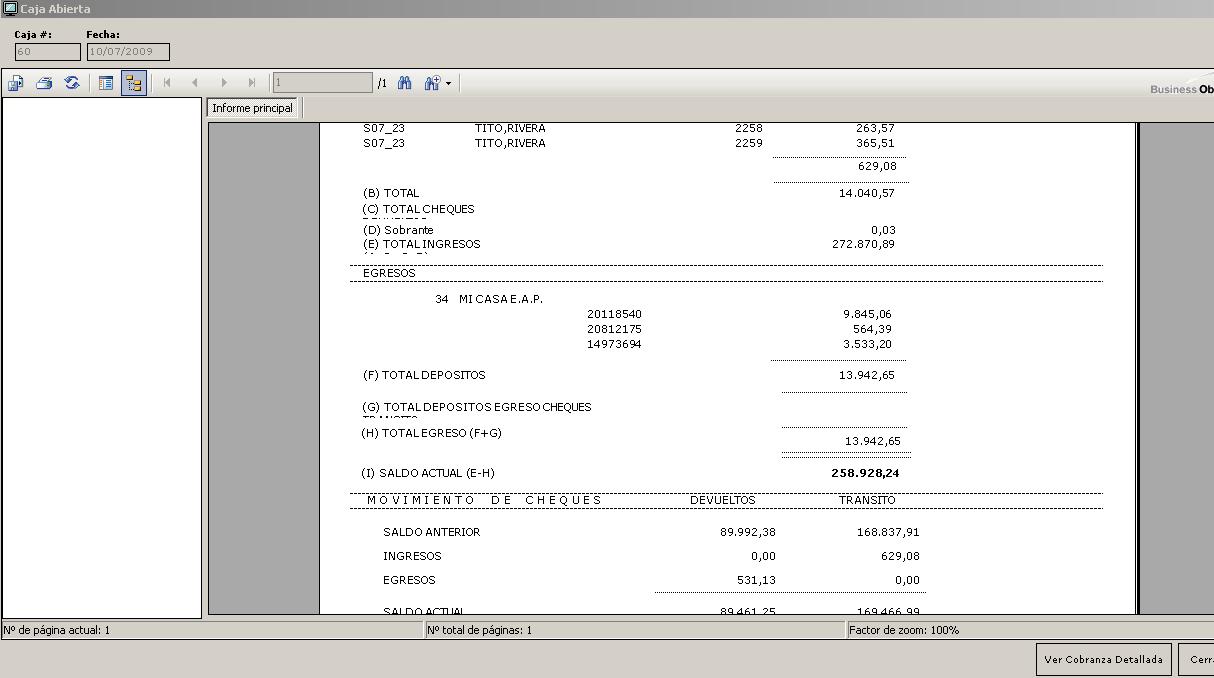Click the TRANSITO column header
Viewport: 1214px width, 678px height.
[x=867, y=500]
